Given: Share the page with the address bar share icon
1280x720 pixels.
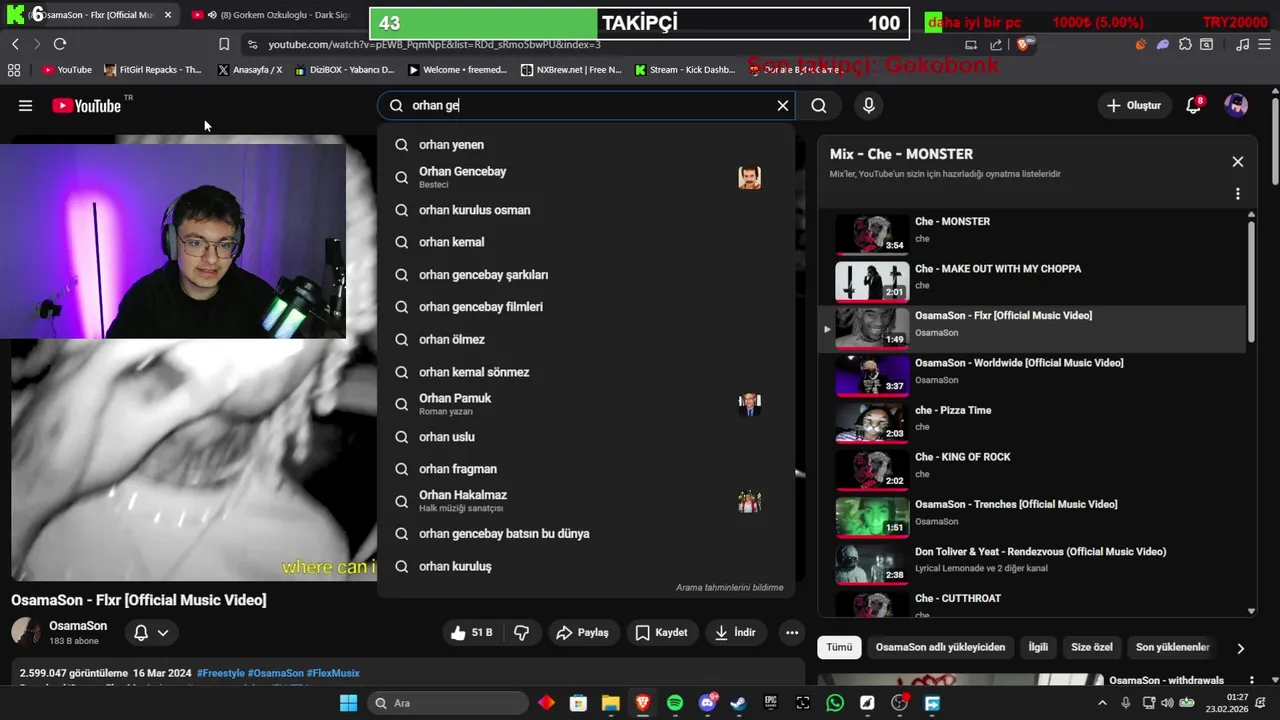Looking at the screenshot, I should pyautogui.click(x=996, y=44).
